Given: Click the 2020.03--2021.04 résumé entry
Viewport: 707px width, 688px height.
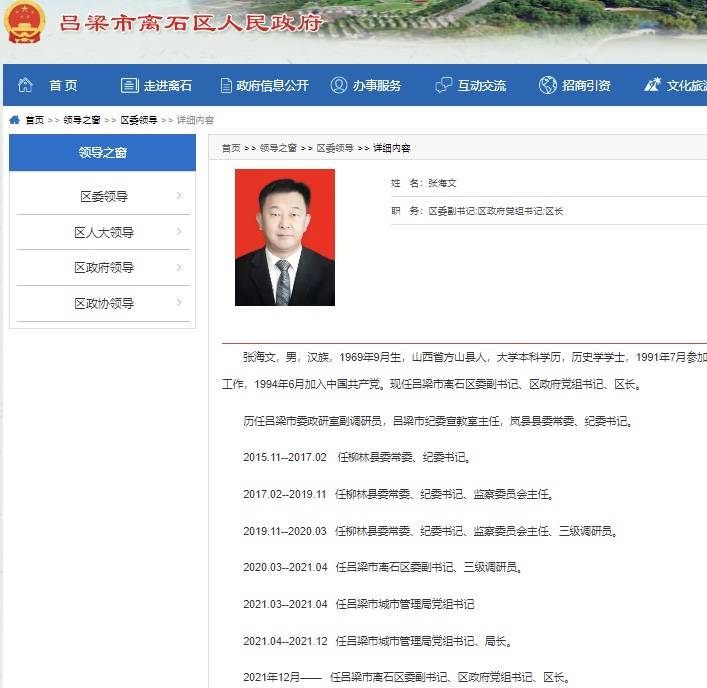Looking at the screenshot, I should tap(383, 567).
